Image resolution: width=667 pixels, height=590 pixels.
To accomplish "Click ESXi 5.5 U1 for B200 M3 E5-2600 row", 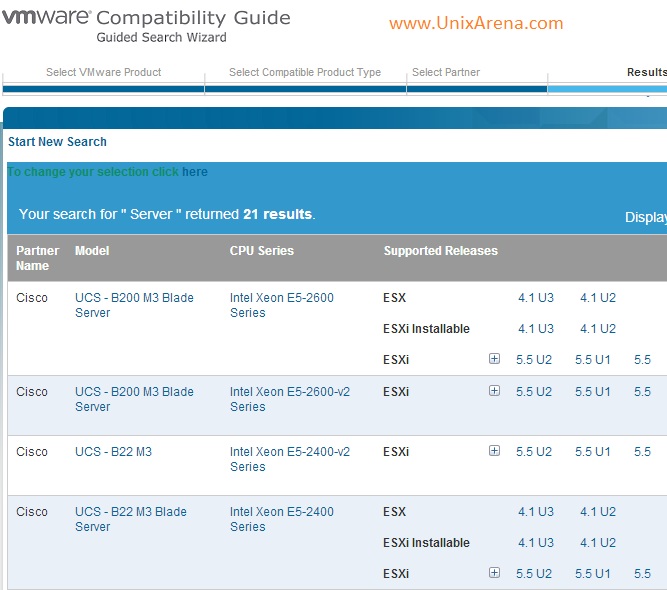I will 593,360.
